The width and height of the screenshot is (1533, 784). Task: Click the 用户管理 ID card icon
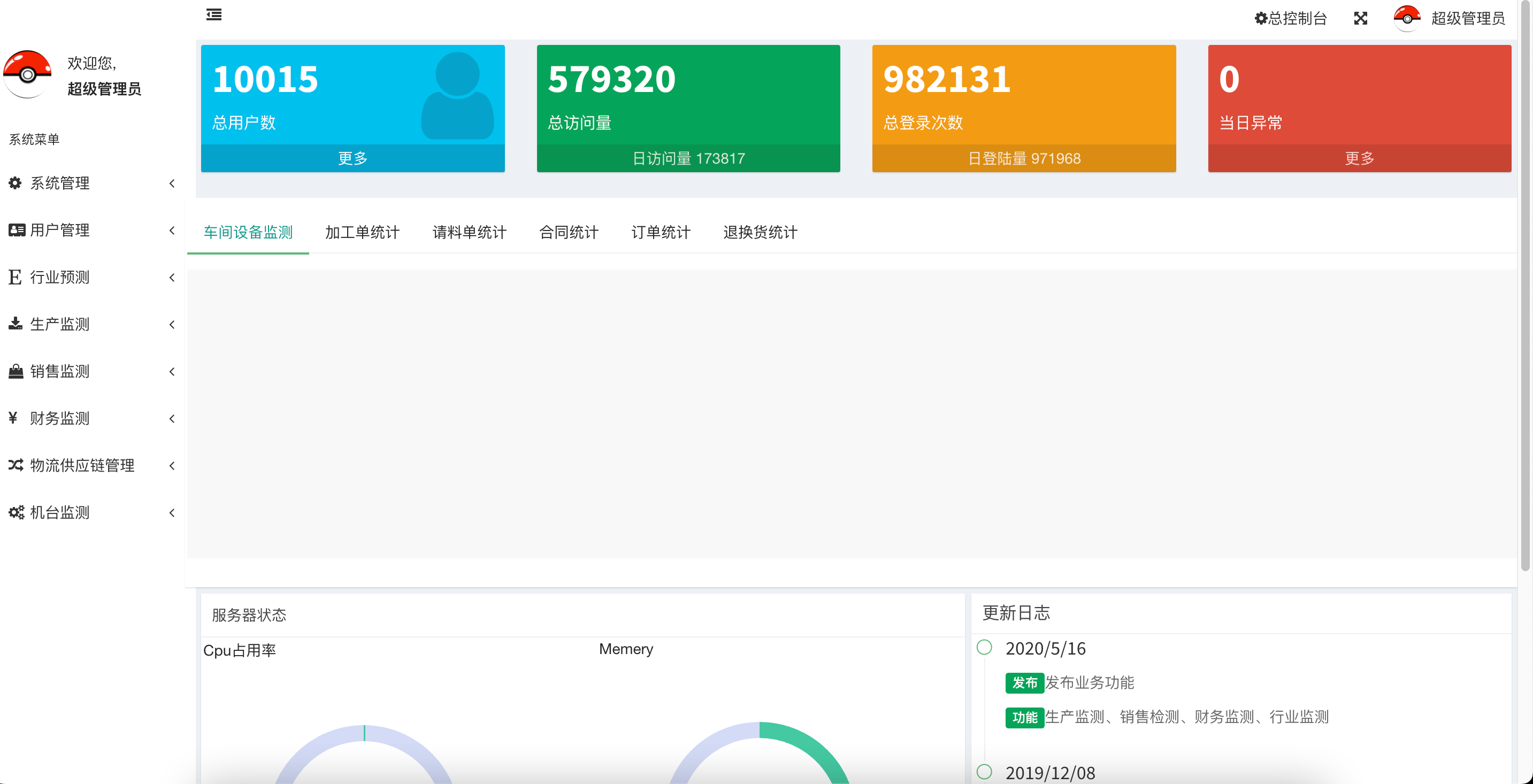16,230
